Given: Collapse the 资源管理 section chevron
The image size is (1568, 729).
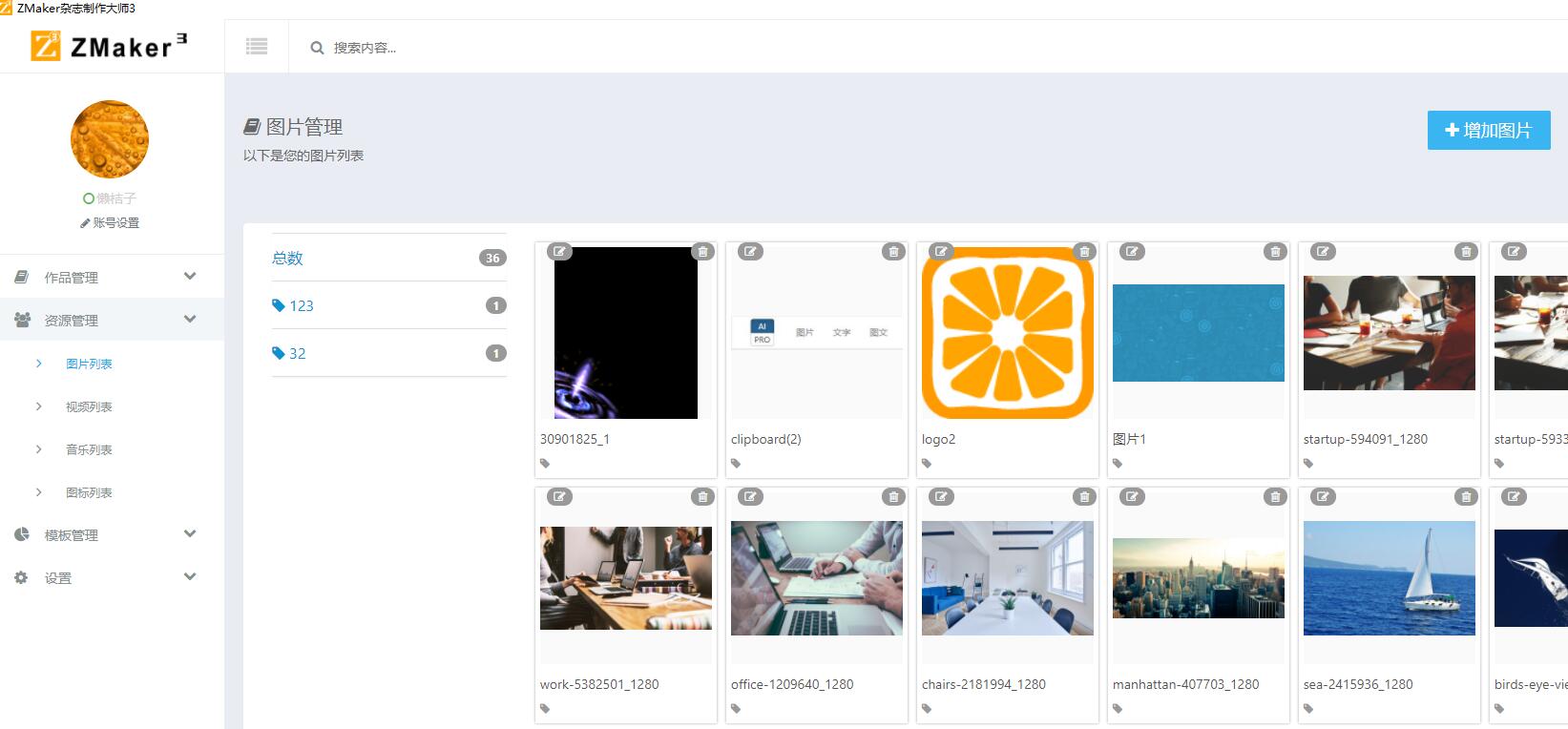Looking at the screenshot, I should click(190, 320).
